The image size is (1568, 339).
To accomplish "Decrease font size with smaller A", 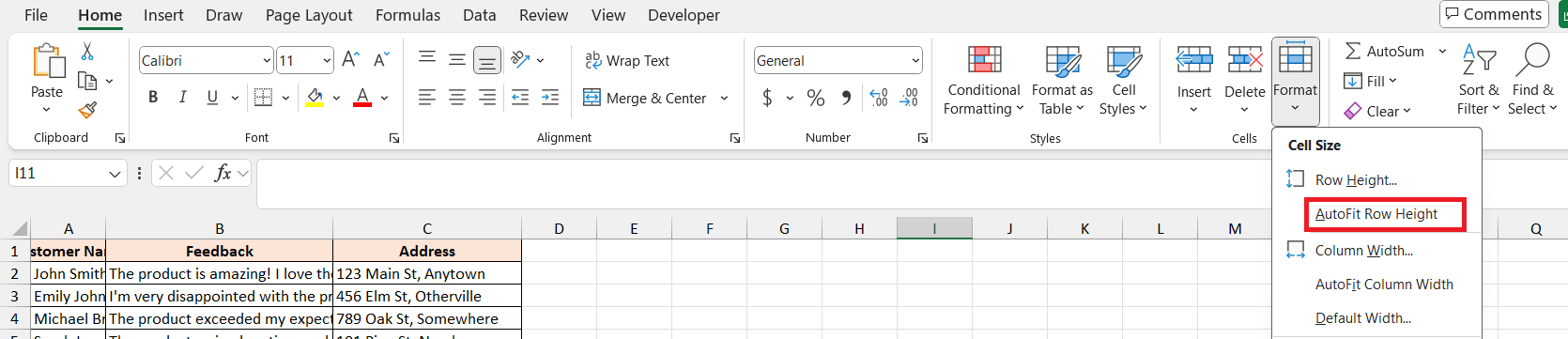I will coord(381,60).
